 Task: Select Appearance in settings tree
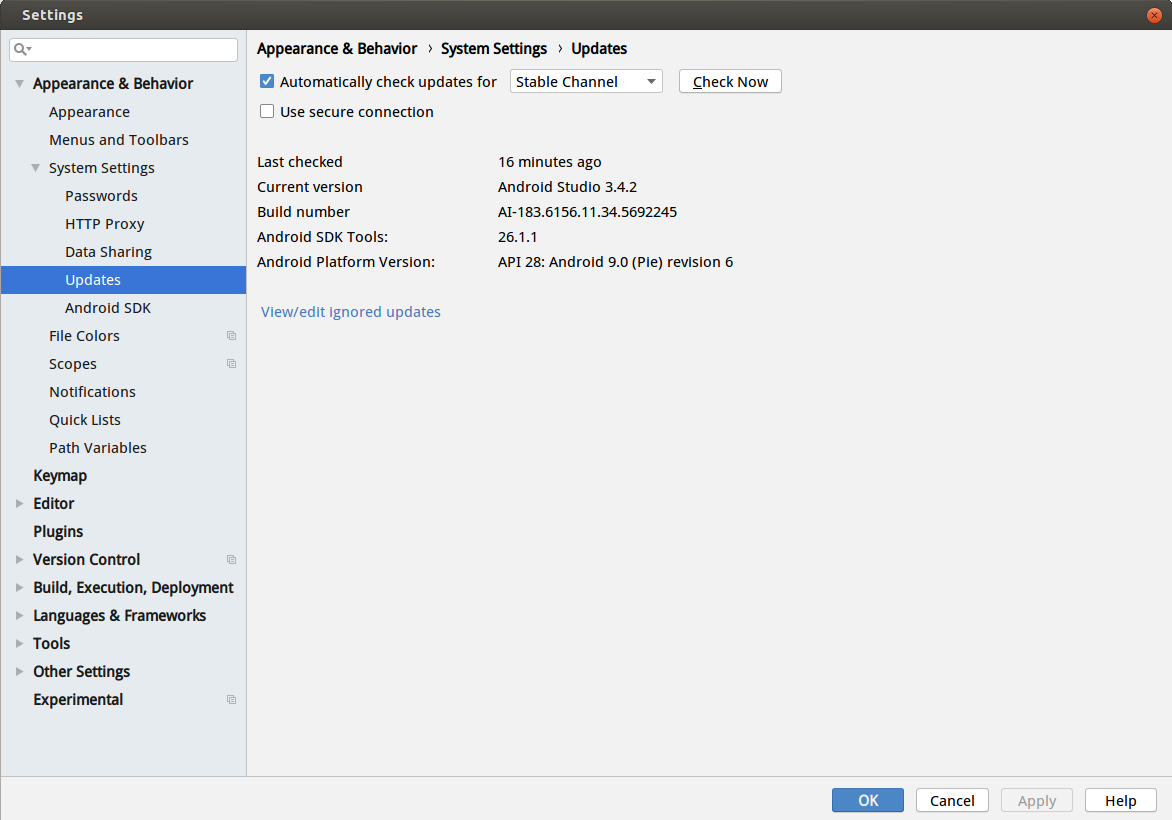pyautogui.click(x=90, y=112)
